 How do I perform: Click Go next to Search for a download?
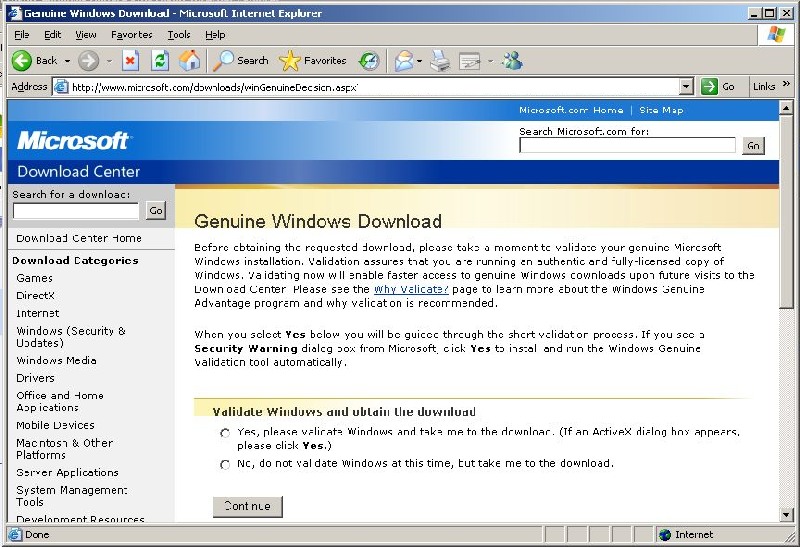[x=156, y=210]
